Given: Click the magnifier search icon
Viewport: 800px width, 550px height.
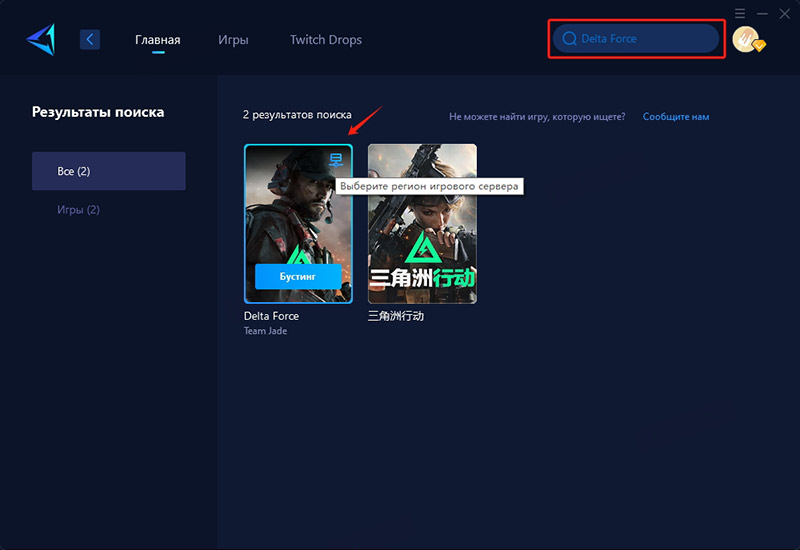Looking at the screenshot, I should (569, 39).
